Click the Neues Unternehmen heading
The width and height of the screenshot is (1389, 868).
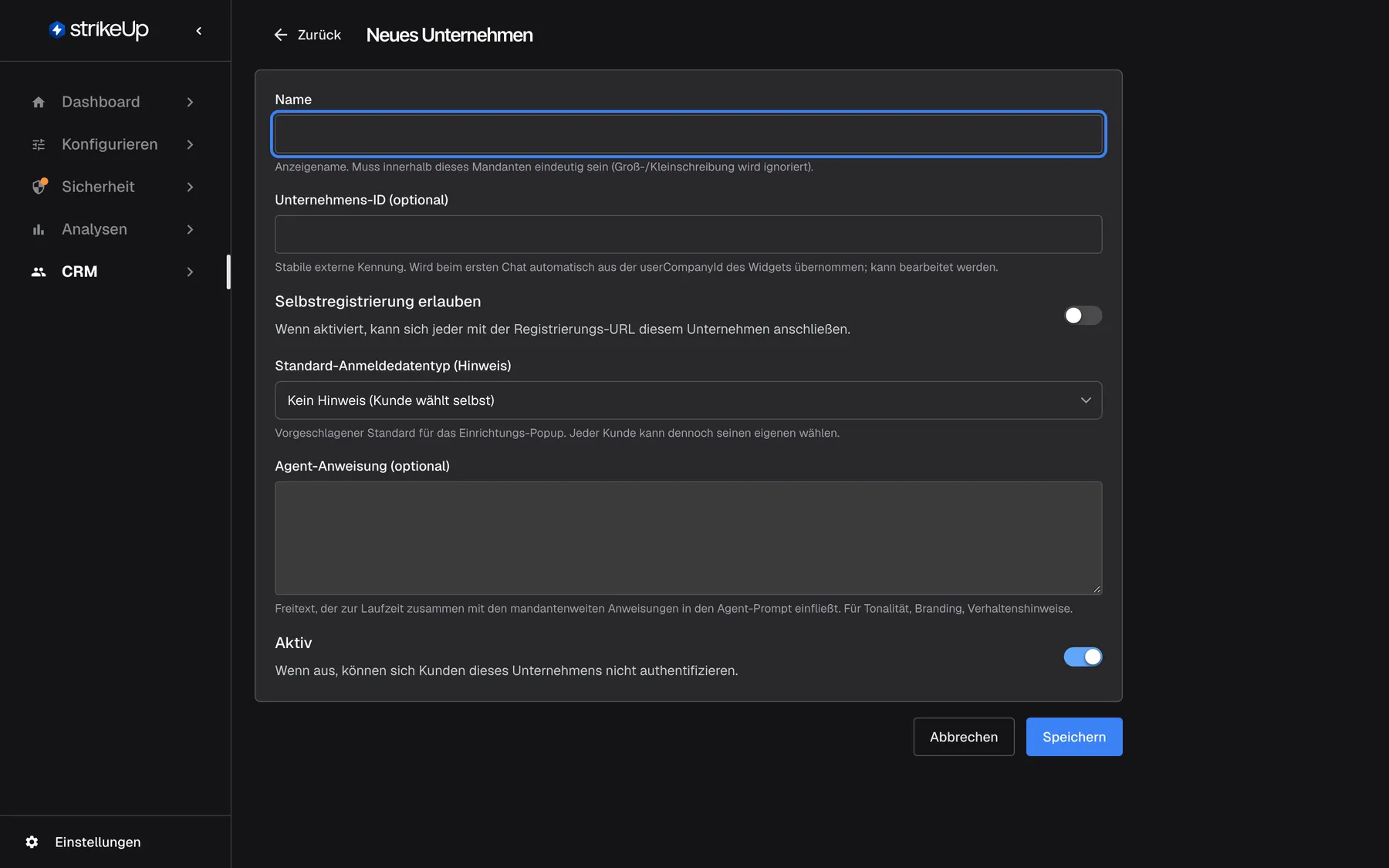click(x=449, y=35)
